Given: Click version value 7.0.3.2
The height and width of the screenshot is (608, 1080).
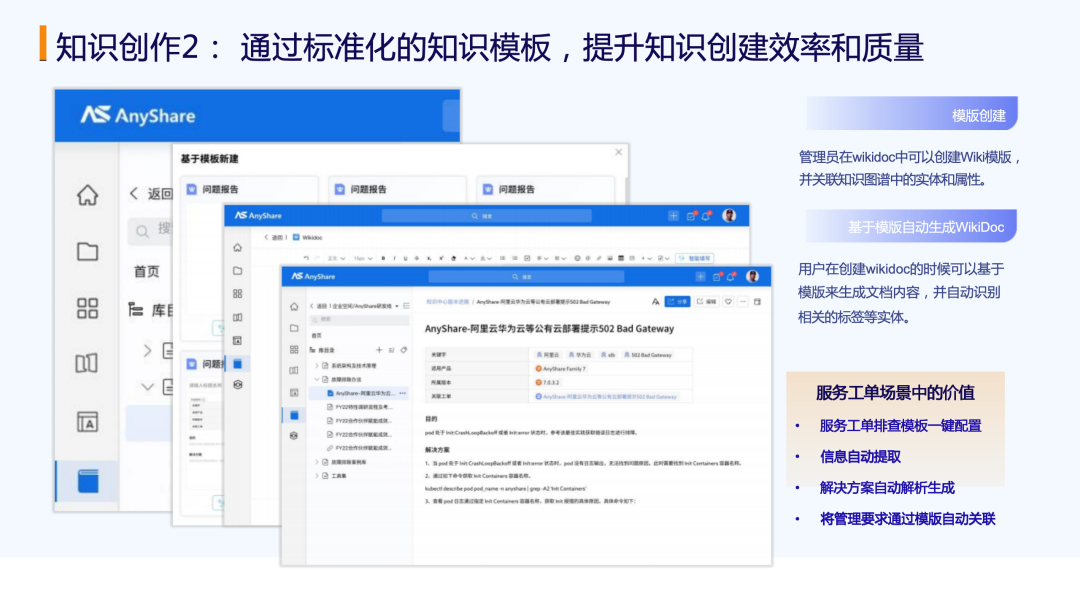Looking at the screenshot, I should (548, 382).
